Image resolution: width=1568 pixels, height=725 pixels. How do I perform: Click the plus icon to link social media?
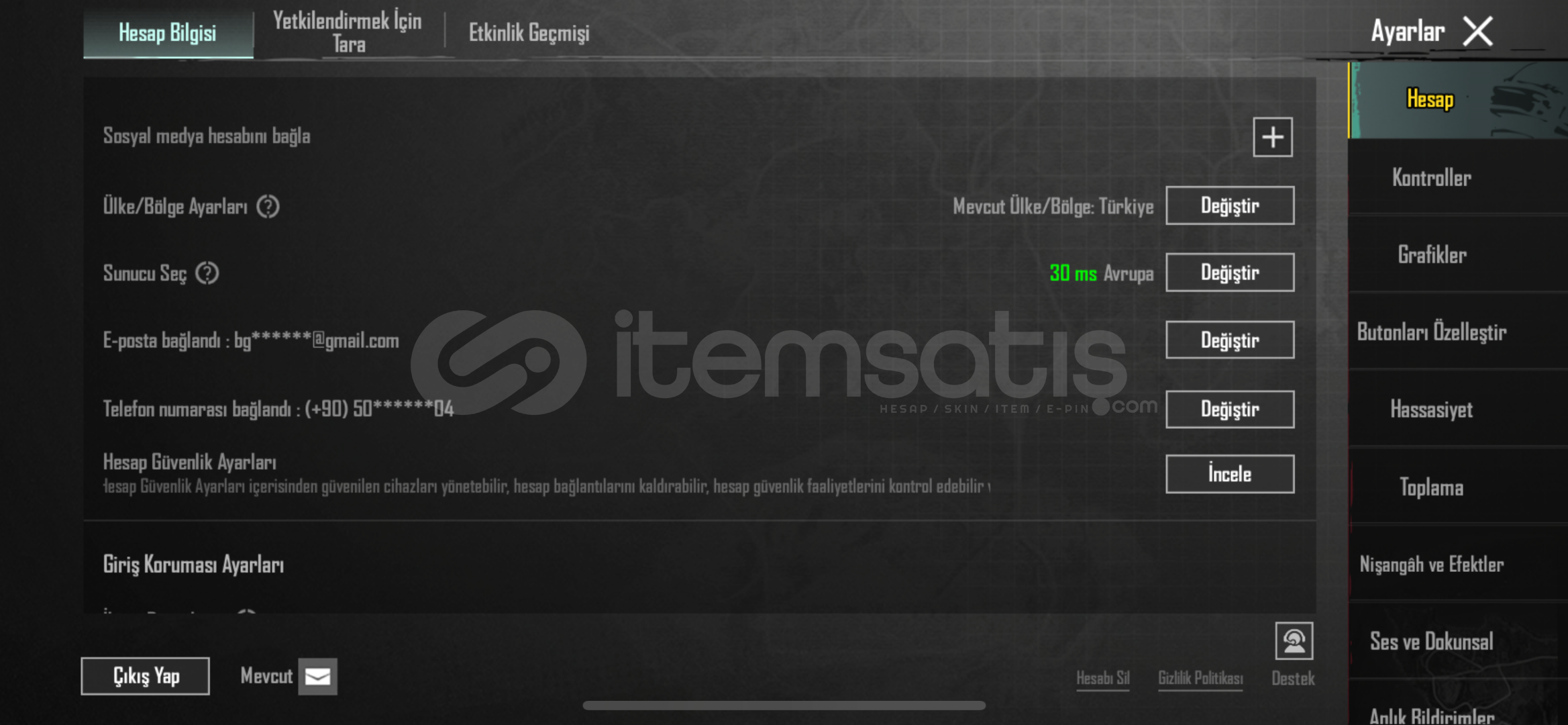pos(1272,137)
